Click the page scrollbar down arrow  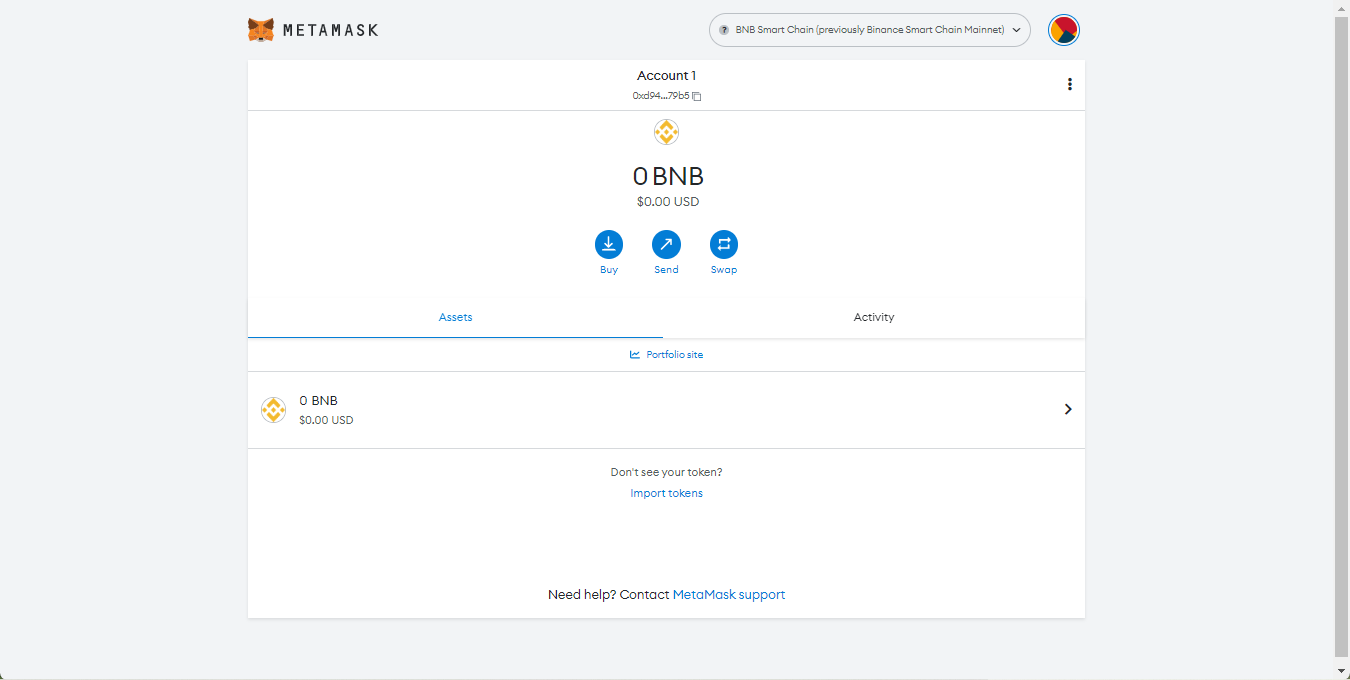click(x=1342, y=670)
